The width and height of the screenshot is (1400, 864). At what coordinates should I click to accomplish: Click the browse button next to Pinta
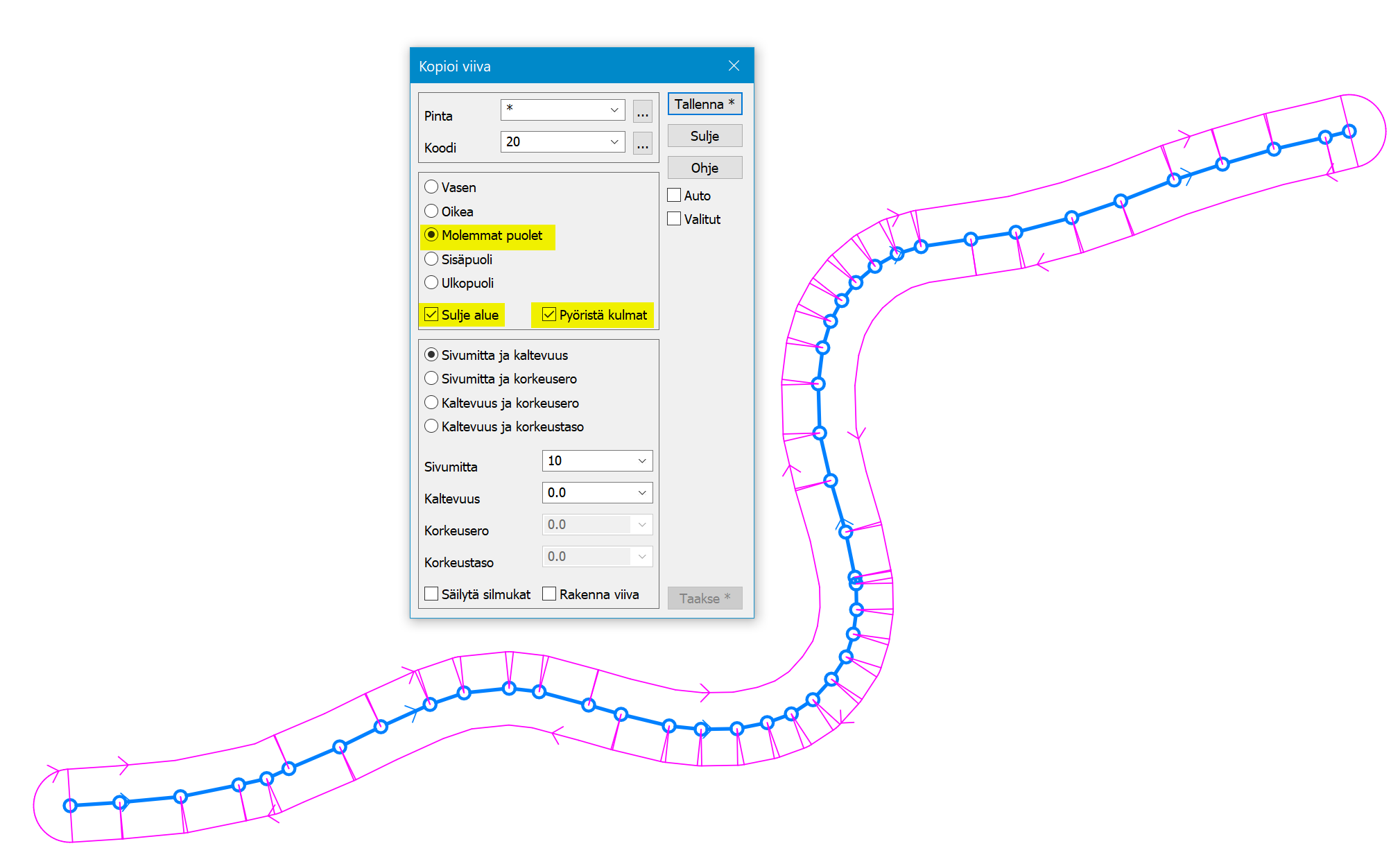coord(642,111)
